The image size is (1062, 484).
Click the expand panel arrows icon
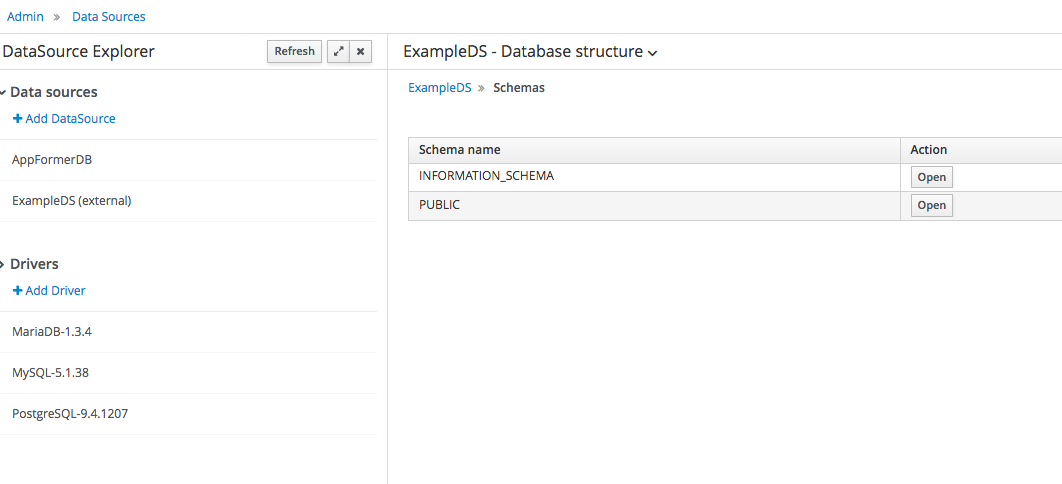(339, 51)
